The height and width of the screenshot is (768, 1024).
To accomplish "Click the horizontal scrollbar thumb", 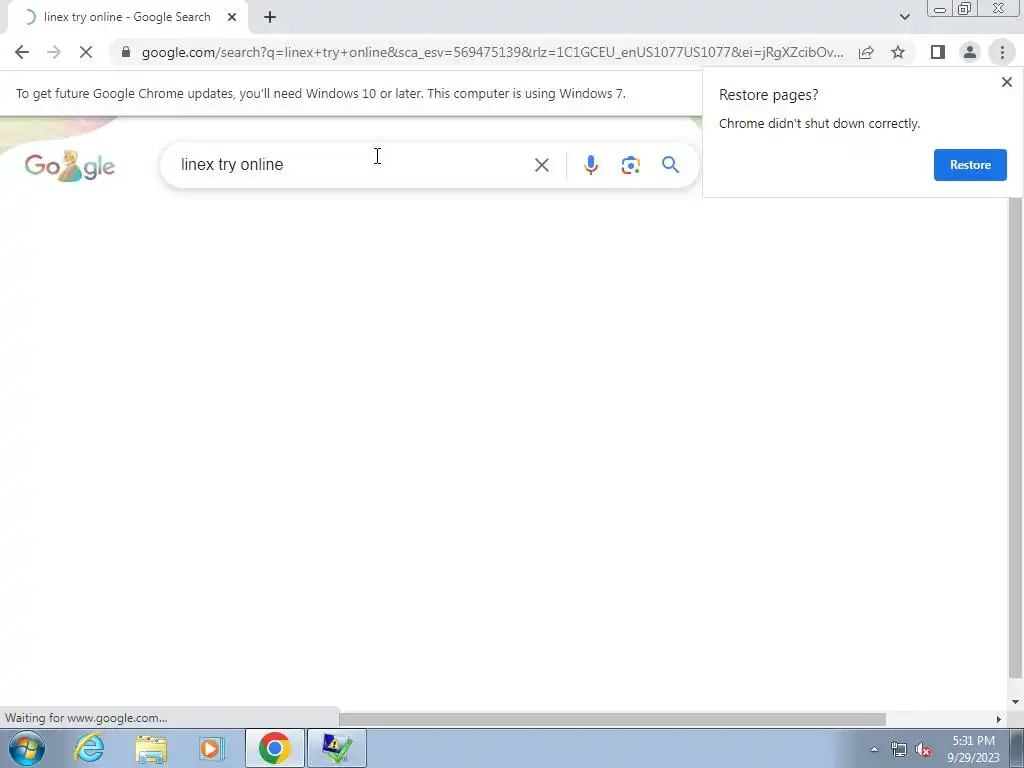I will [x=612, y=719].
